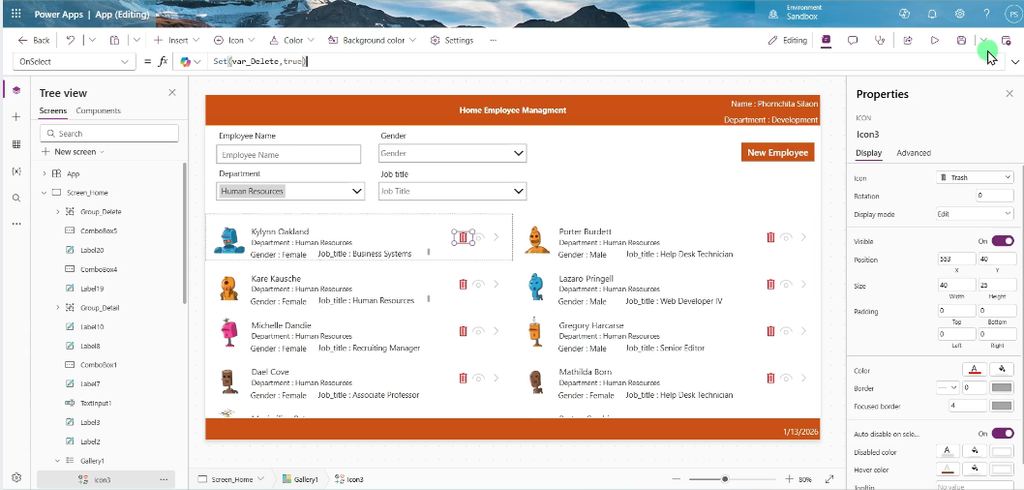
Task: Click the Back arrow button
Action: tap(34, 41)
